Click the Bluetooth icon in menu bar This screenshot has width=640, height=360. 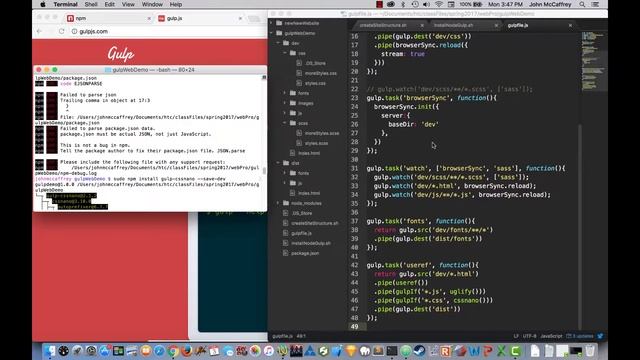click(403, 4)
